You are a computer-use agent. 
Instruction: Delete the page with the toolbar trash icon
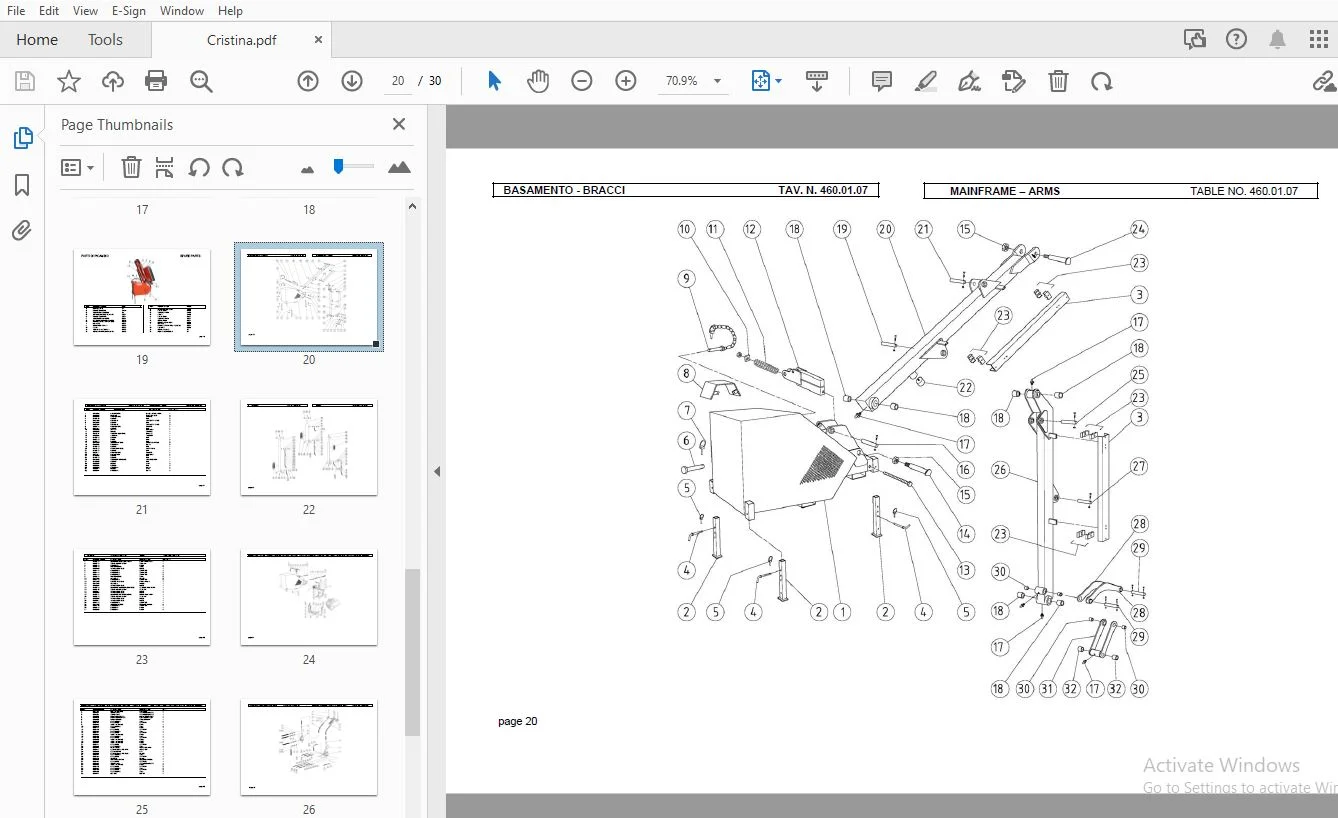pyautogui.click(x=1058, y=81)
